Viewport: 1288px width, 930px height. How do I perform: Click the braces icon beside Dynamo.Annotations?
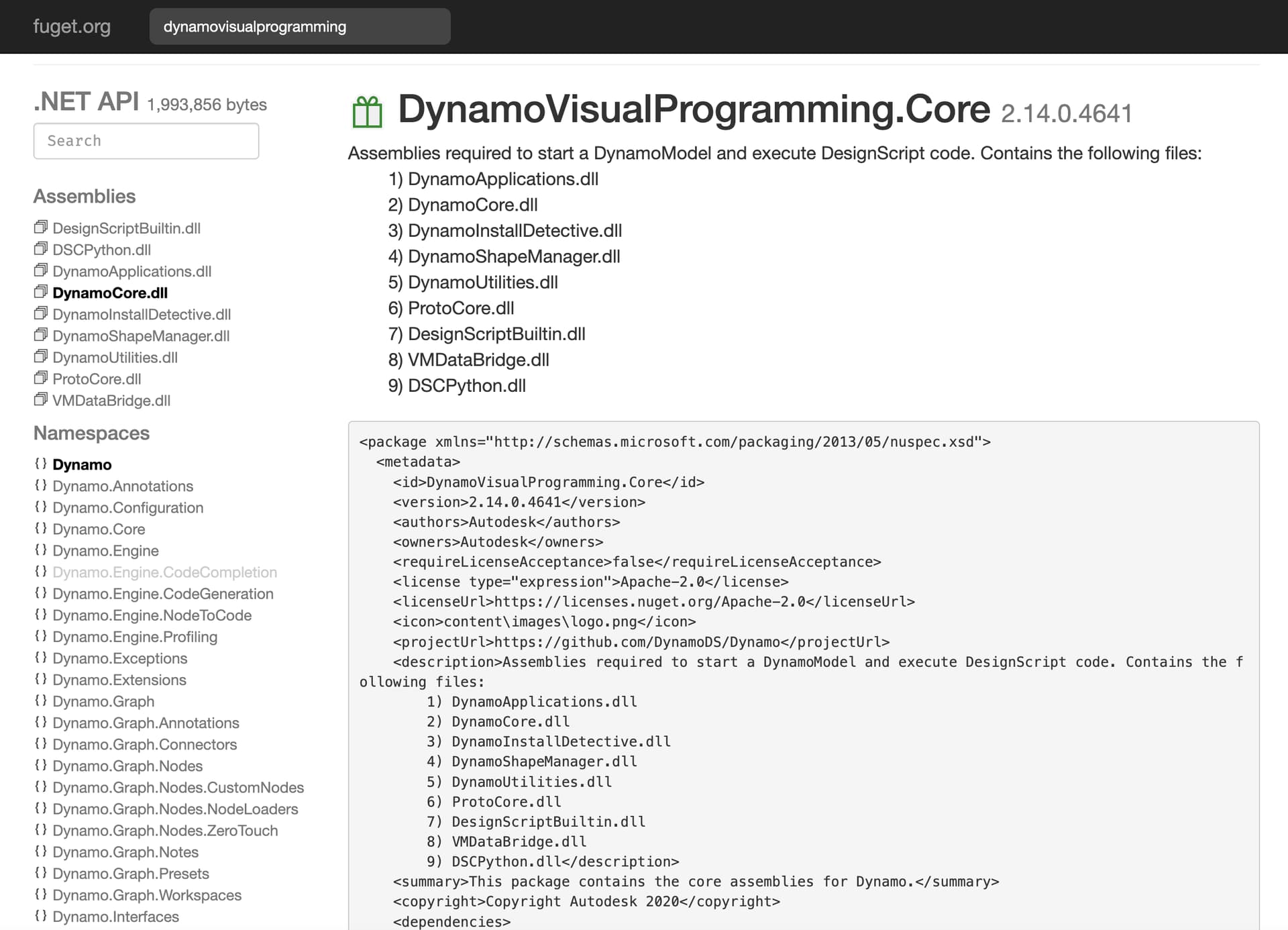pyautogui.click(x=41, y=486)
